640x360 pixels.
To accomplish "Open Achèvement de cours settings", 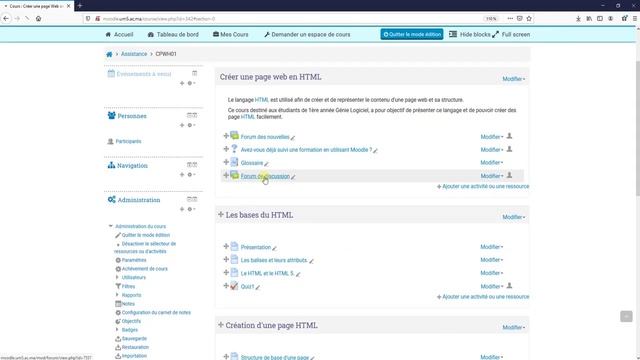I will [144, 269].
